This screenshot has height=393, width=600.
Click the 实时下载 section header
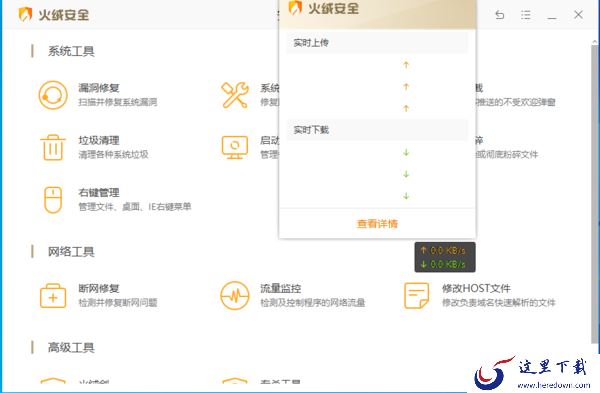click(x=377, y=130)
